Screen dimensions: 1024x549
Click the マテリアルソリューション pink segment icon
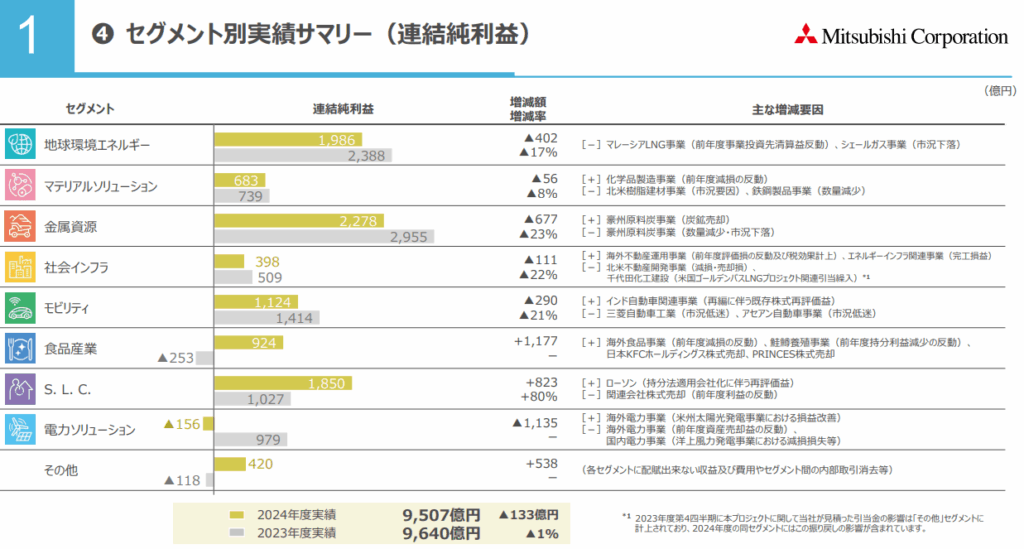[20, 185]
